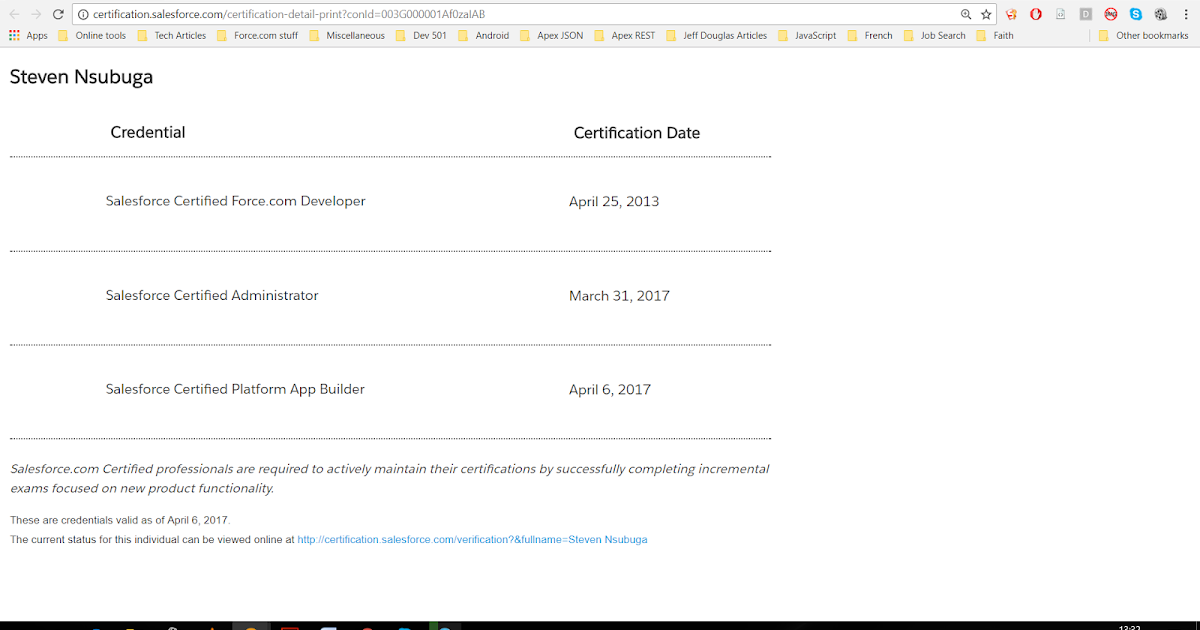Open the Other bookmarks folder

pos(1143,35)
